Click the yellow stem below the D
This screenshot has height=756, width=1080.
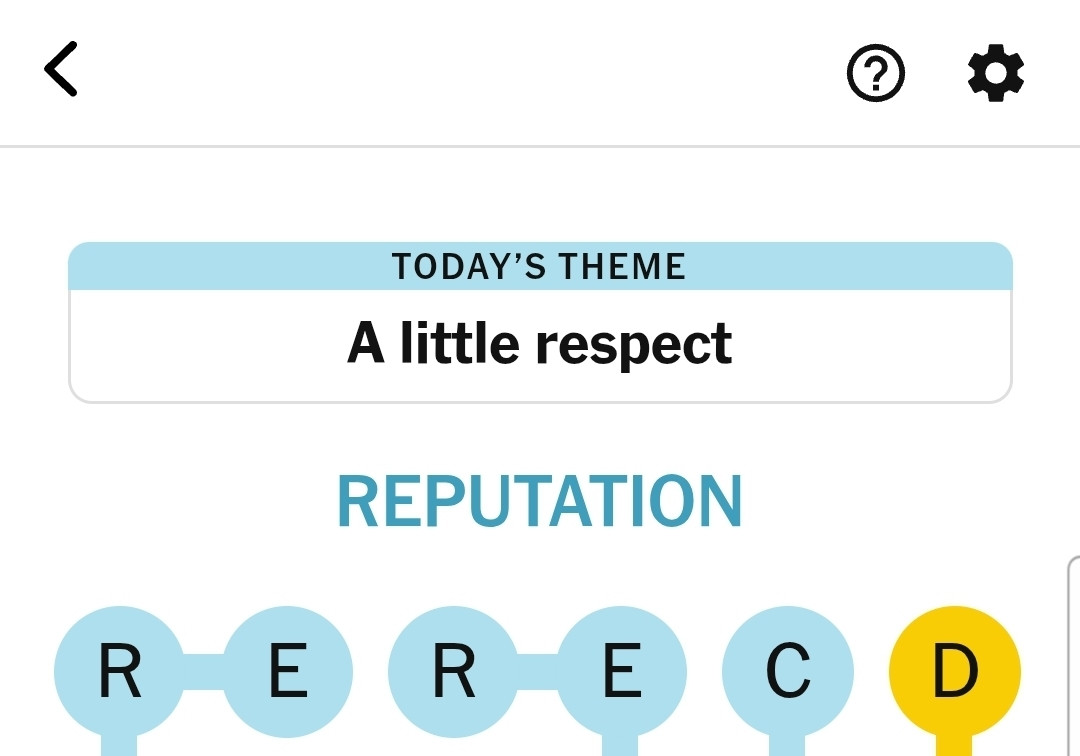coord(954,745)
